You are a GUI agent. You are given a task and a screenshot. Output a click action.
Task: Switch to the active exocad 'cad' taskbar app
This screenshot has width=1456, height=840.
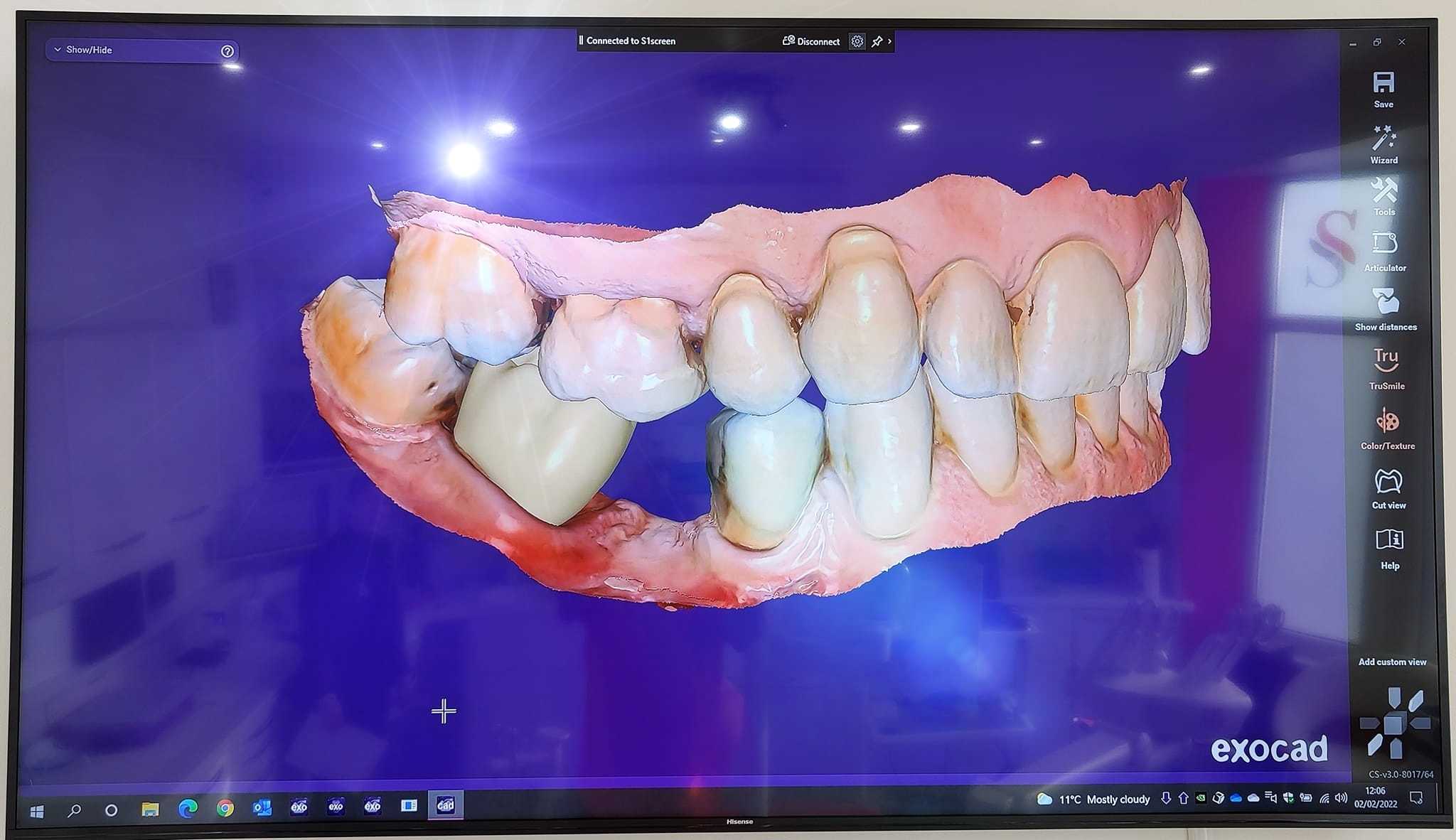coord(445,805)
